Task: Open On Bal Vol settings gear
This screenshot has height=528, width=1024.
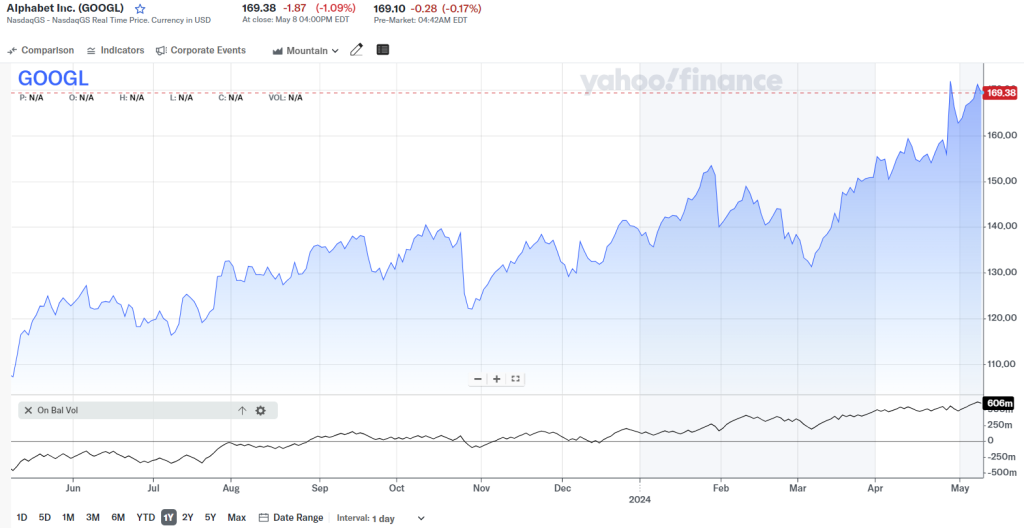Action: (261, 410)
